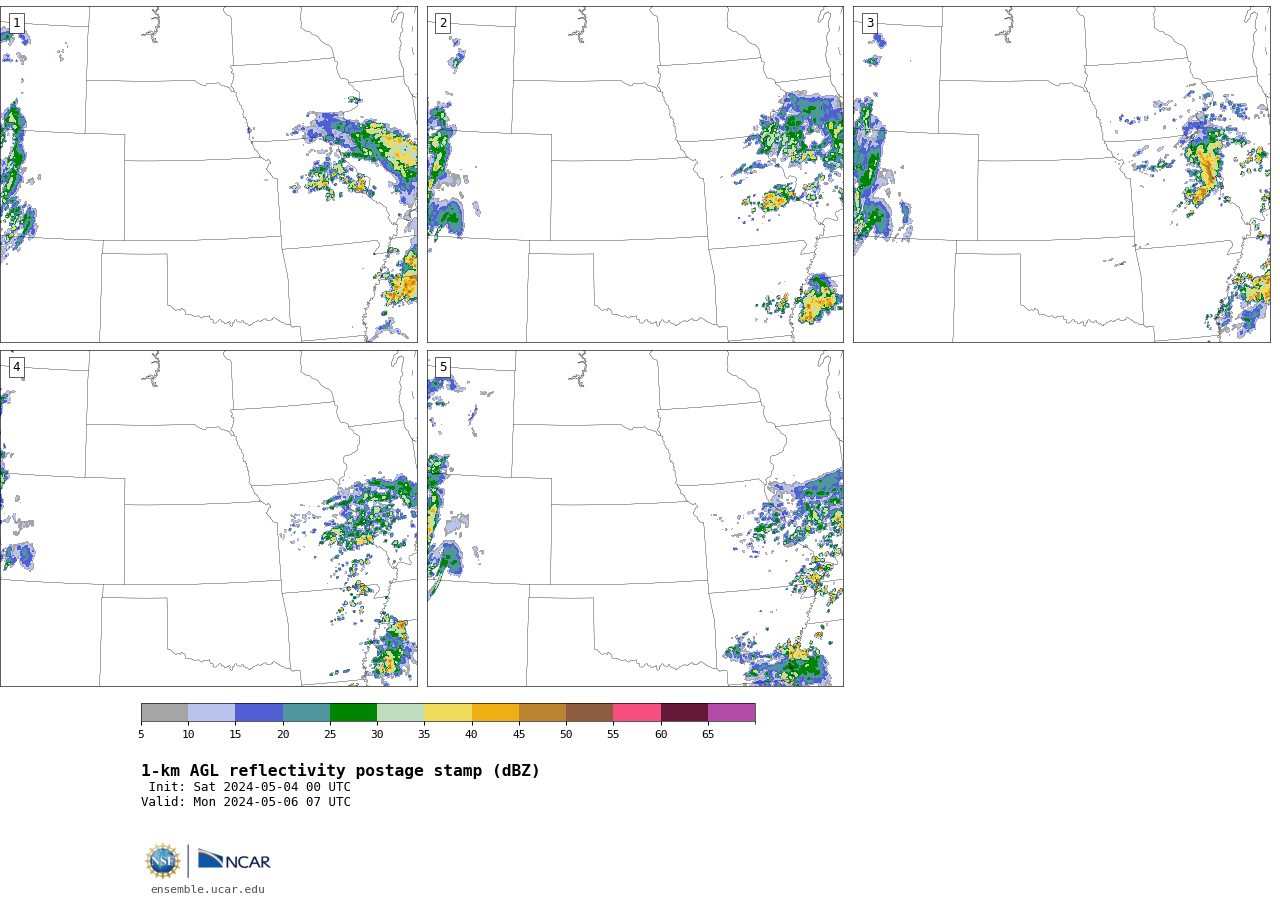The width and height of the screenshot is (1280, 901).
Task: Select the yellow 35-40 dBZ swatch
Action: 448,713
